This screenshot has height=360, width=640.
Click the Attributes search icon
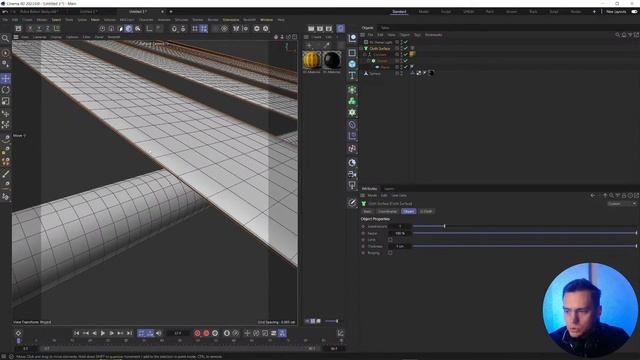(x=611, y=196)
